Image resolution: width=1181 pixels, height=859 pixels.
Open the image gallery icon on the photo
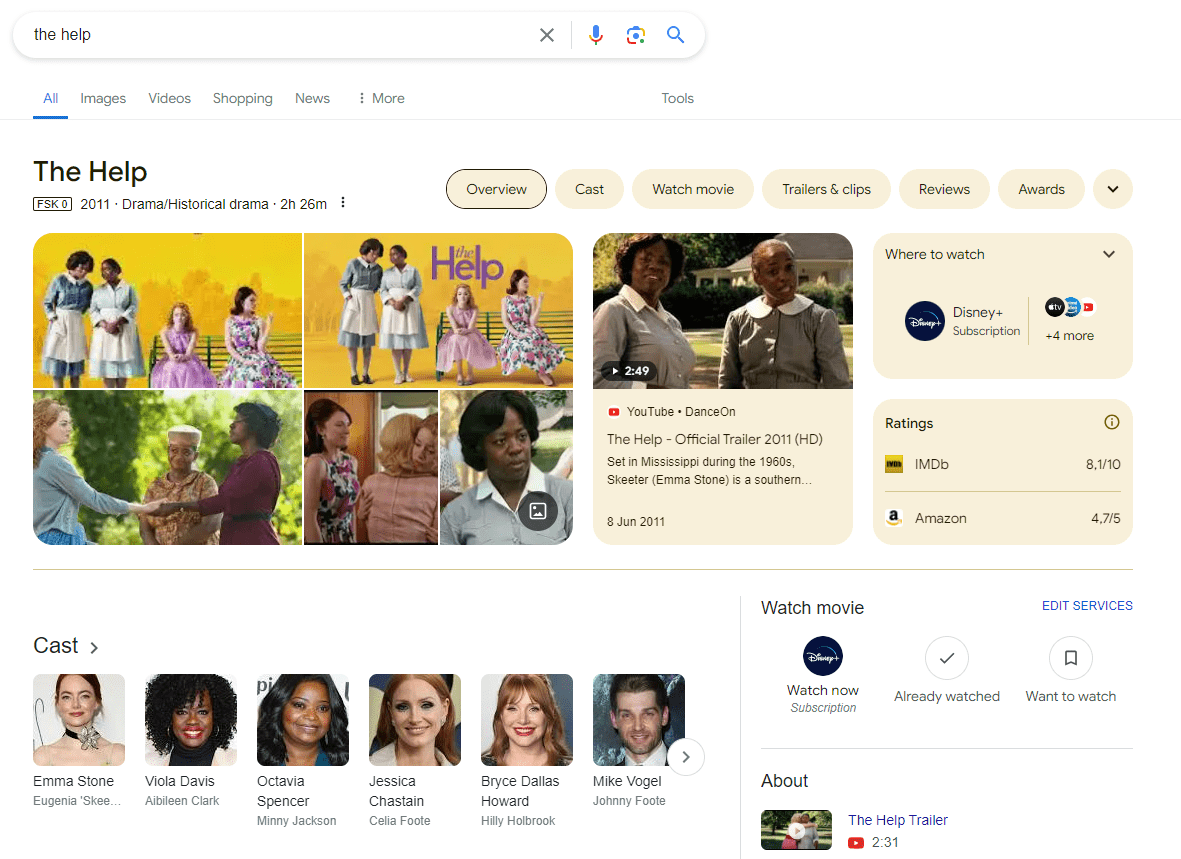pos(538,511)
